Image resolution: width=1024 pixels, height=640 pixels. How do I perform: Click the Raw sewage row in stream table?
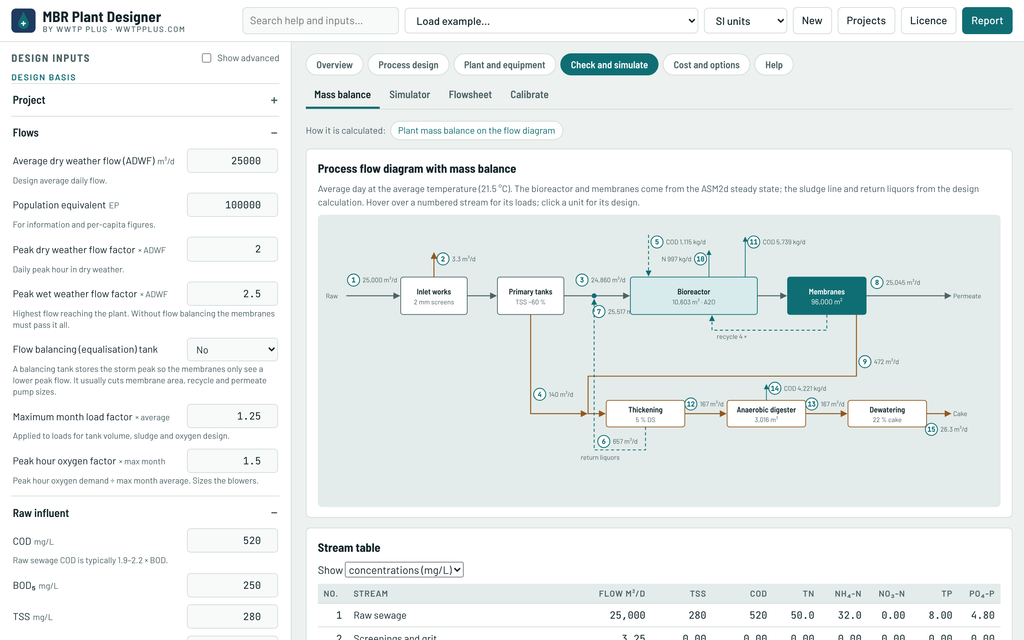point(659,615)
